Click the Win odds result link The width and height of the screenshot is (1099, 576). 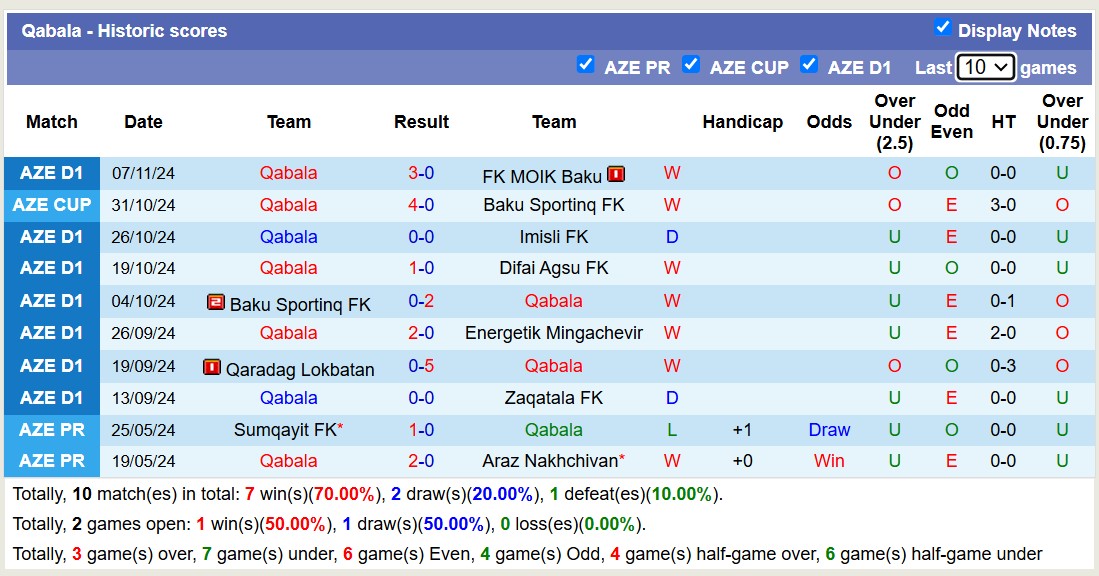point(829,461)
